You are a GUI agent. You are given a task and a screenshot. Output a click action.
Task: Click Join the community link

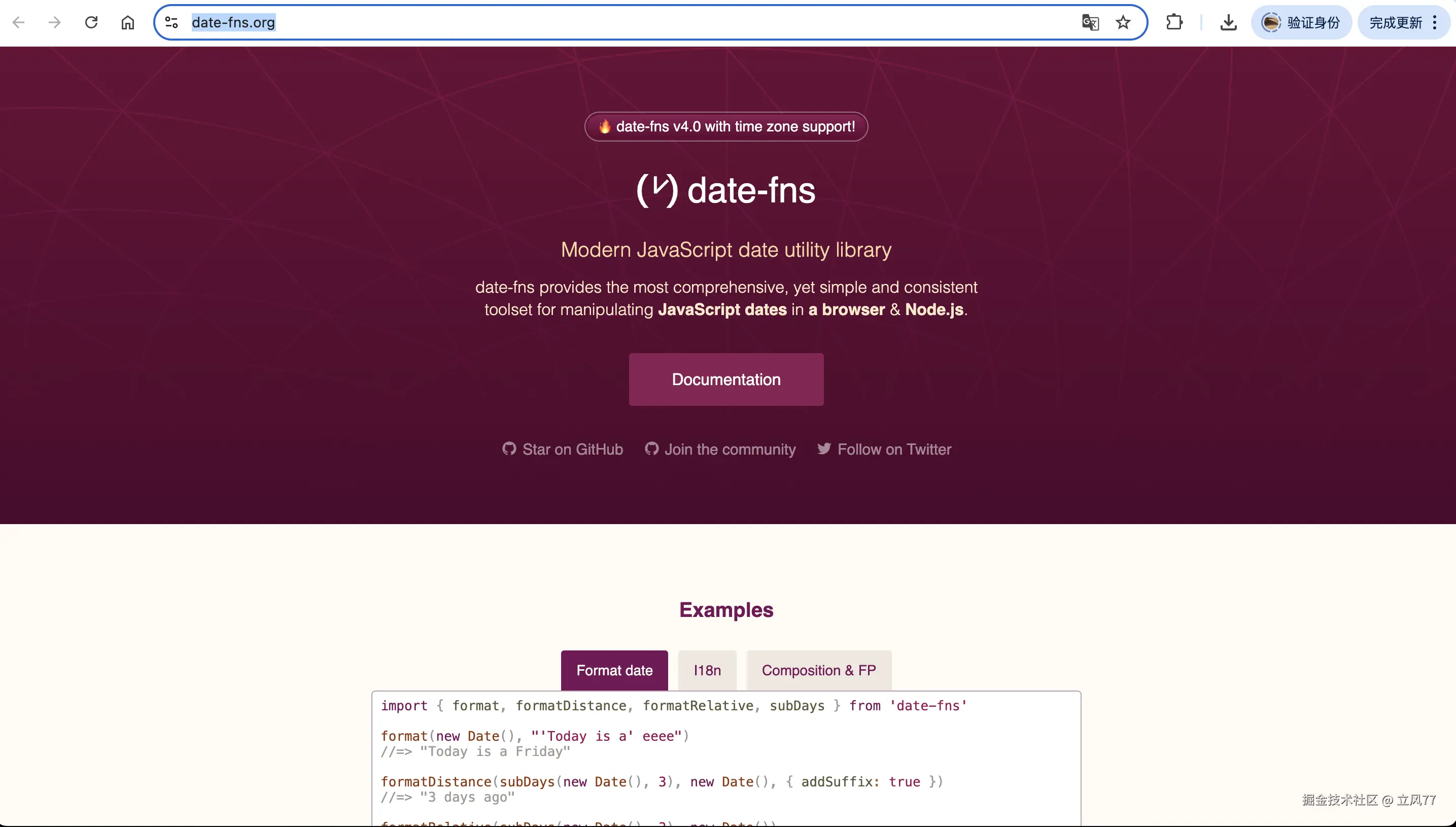(x=720, y=450)
